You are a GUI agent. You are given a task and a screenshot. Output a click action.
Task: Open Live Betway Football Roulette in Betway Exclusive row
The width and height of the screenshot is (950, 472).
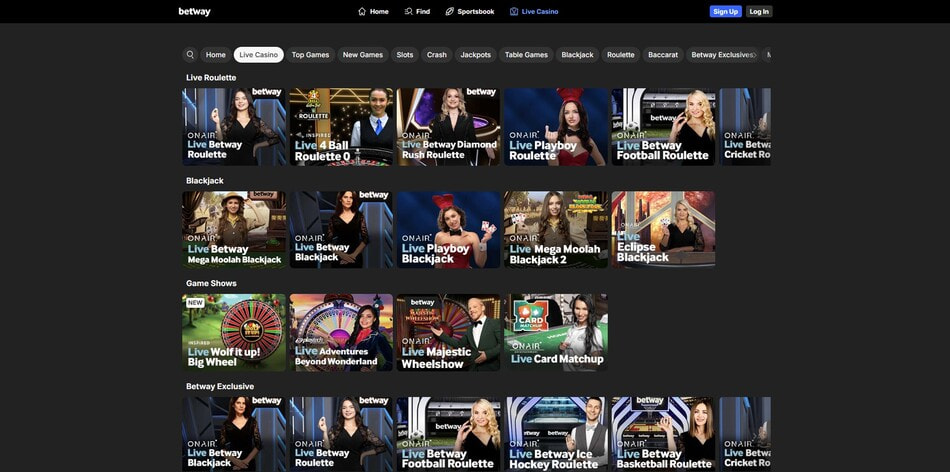(x=448, y=434)
